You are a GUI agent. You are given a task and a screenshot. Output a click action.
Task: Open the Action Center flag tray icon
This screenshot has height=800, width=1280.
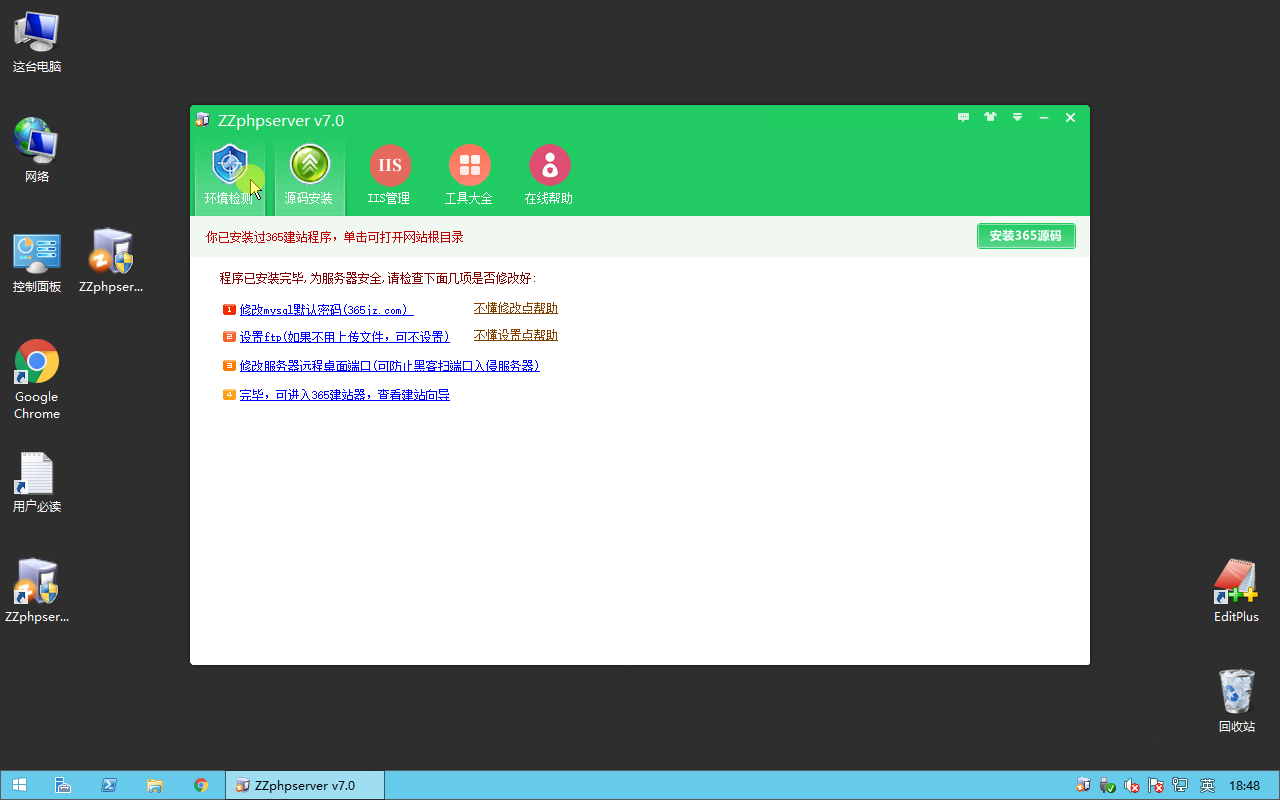click(x=1156, y=785)
